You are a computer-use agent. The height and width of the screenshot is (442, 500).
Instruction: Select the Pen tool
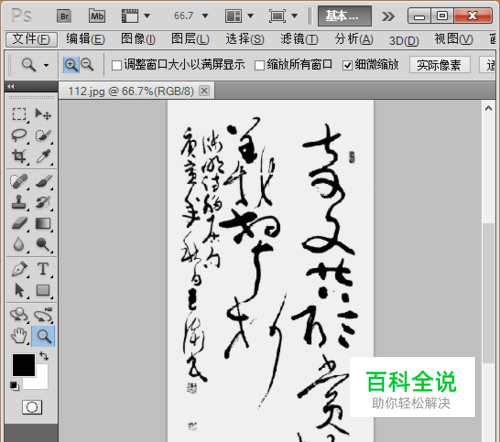pyautogui.click(x=19, y=269)
